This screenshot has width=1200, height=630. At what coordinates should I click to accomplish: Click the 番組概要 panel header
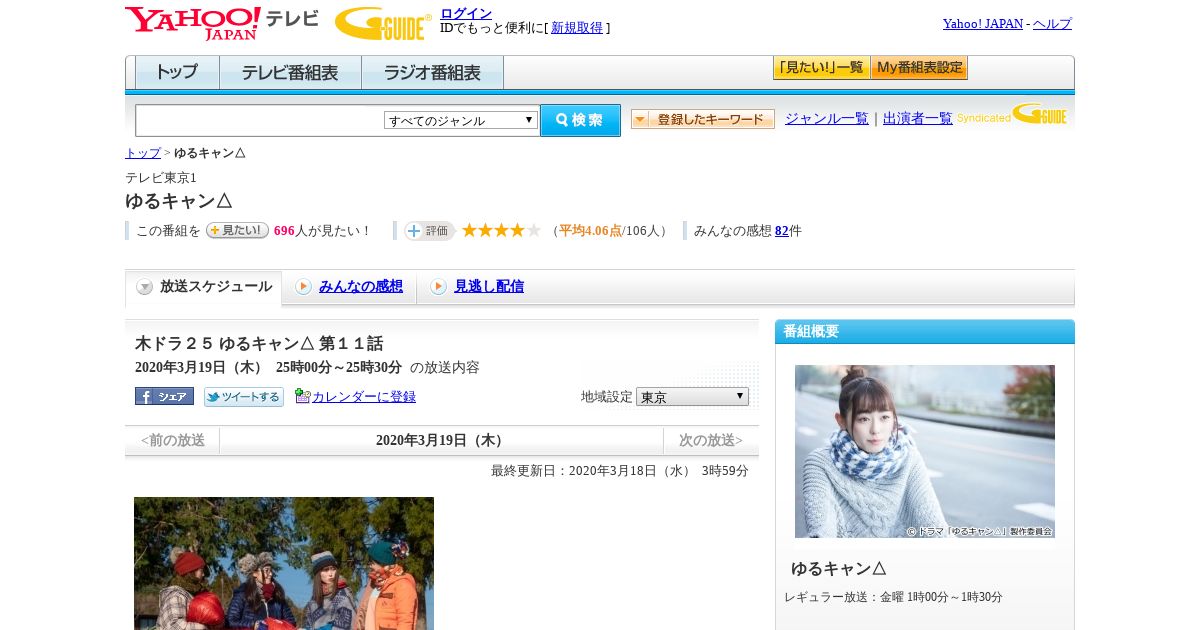click(x=925, y=331)
